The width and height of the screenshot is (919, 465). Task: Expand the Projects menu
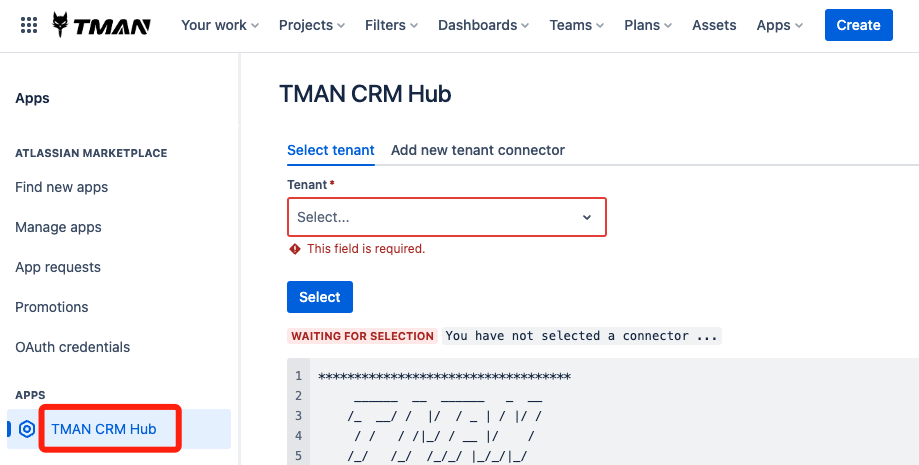[x=312, y=25]
